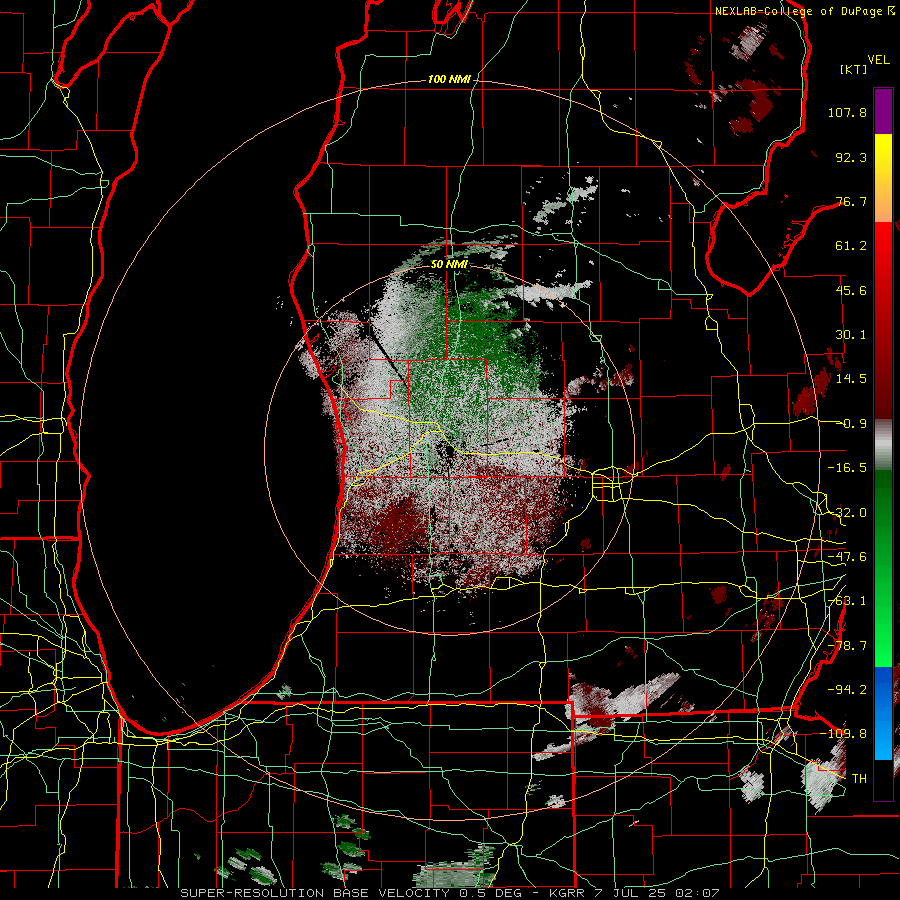
Task: Click the 61.2 legend value
Action: point(851,246)
